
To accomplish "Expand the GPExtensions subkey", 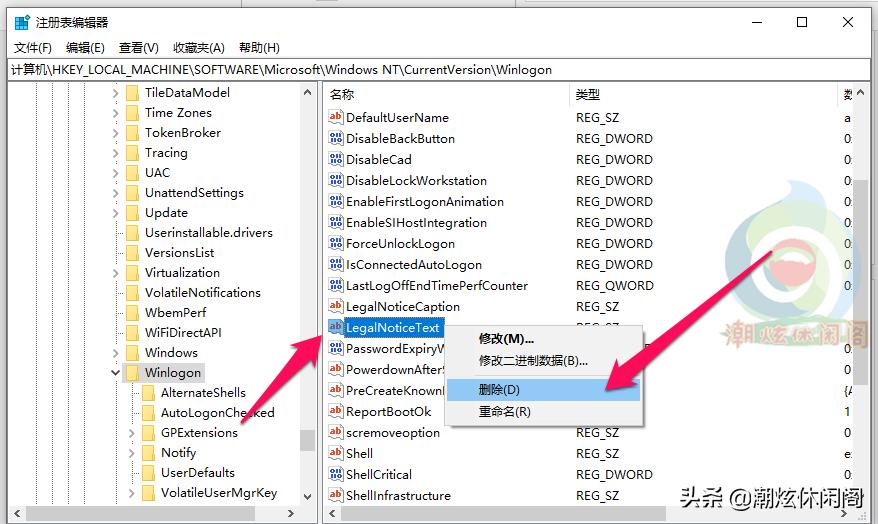I will 132,433.
